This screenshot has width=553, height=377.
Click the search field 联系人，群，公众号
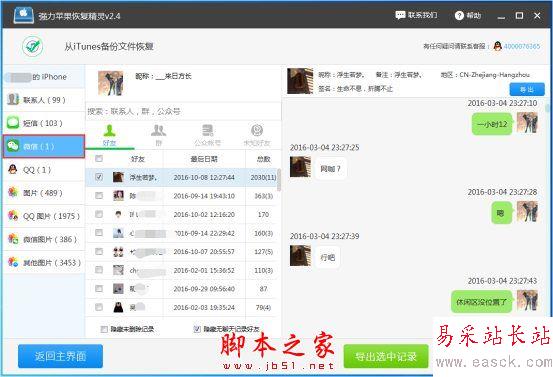click(x=183, y=111)
